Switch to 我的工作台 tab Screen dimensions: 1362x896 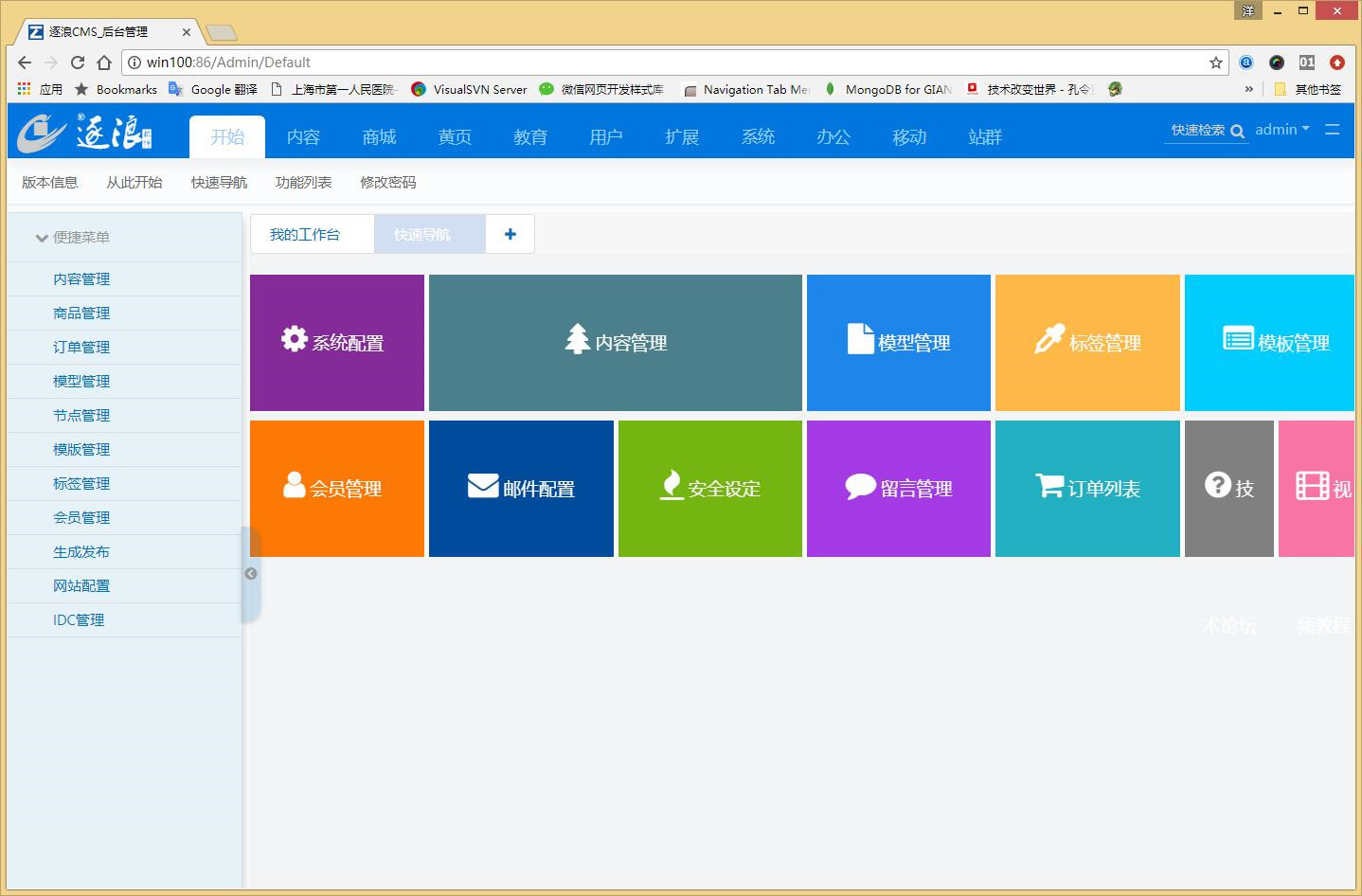tap(313, 234)
